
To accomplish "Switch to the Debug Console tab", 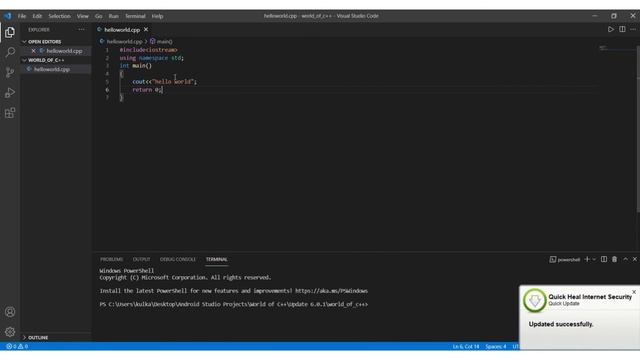I will point(178,260).
